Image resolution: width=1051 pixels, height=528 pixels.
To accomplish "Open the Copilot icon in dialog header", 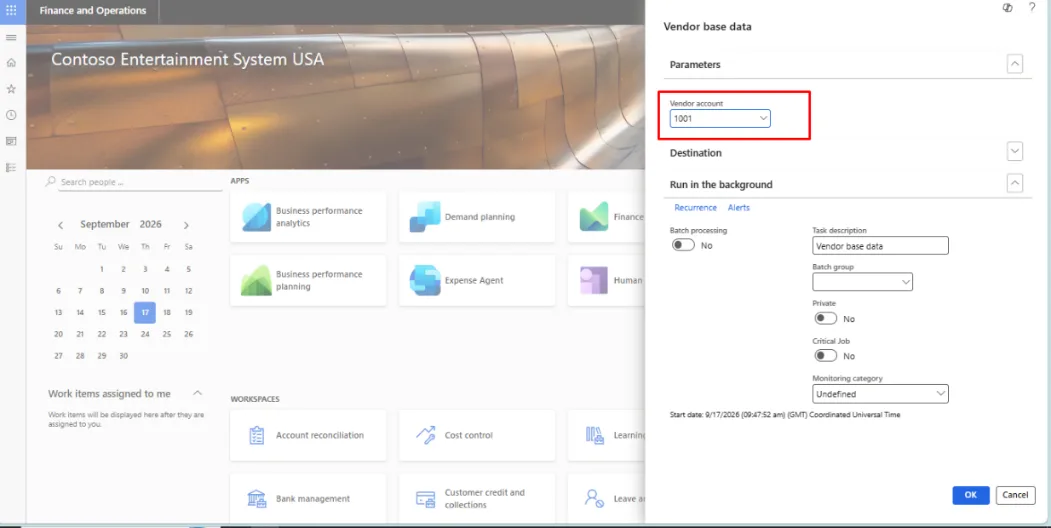I will (x=1007, y=7).
